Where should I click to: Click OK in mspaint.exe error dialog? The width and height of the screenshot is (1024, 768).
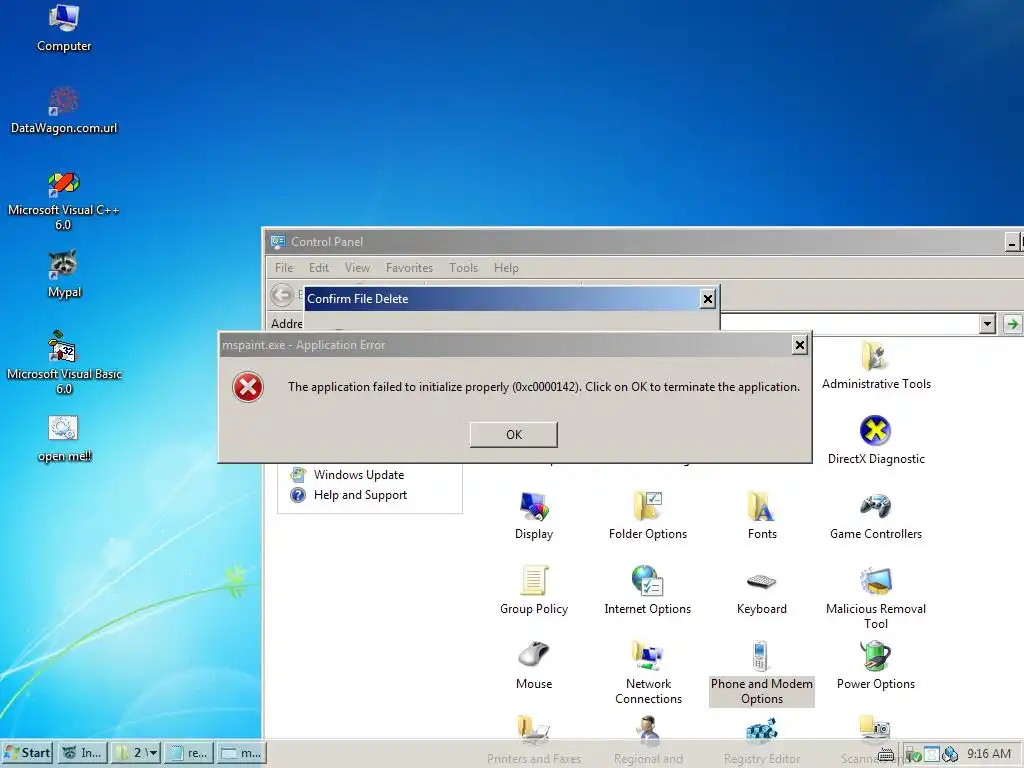[x=513, y=434]
